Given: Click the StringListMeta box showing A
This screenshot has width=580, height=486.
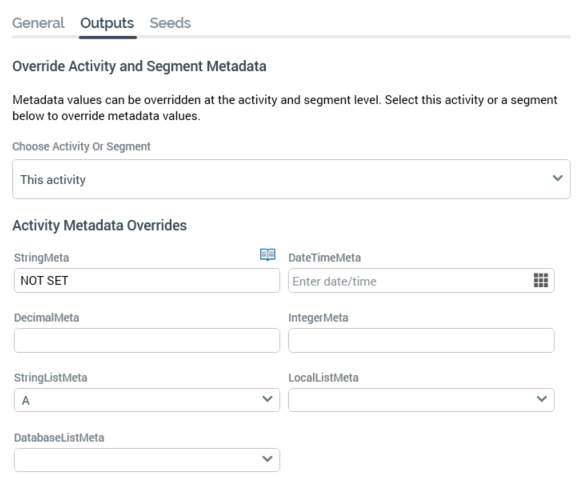Looking at the screenshot, I should [x=147, y=400].
